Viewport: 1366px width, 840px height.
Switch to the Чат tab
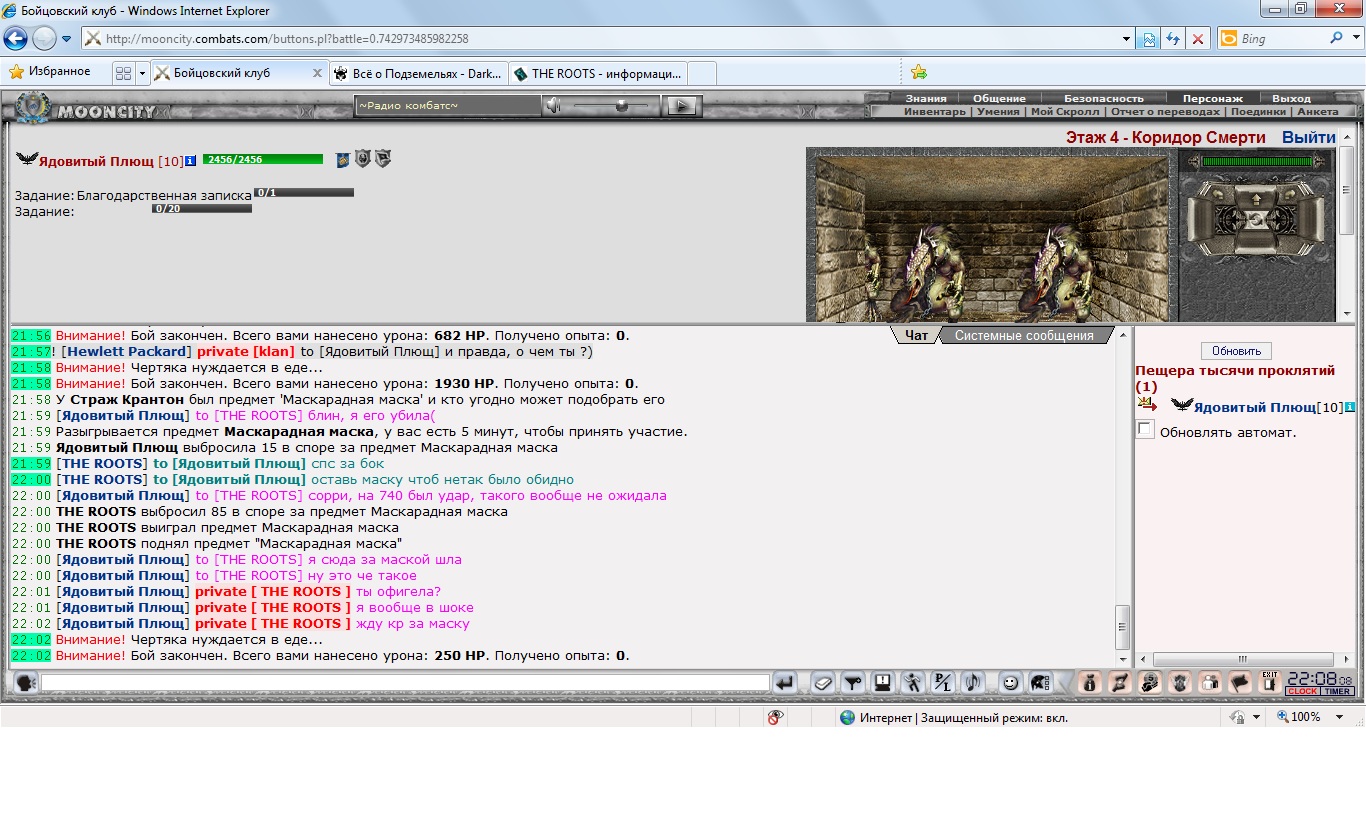coord(916,336)
